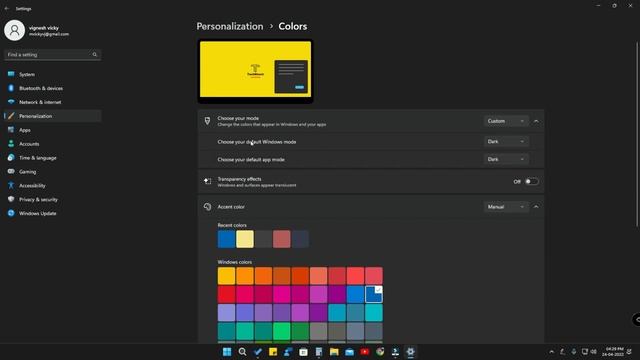
Task: Open Time & language settings
Action: (x=52, y=158)
